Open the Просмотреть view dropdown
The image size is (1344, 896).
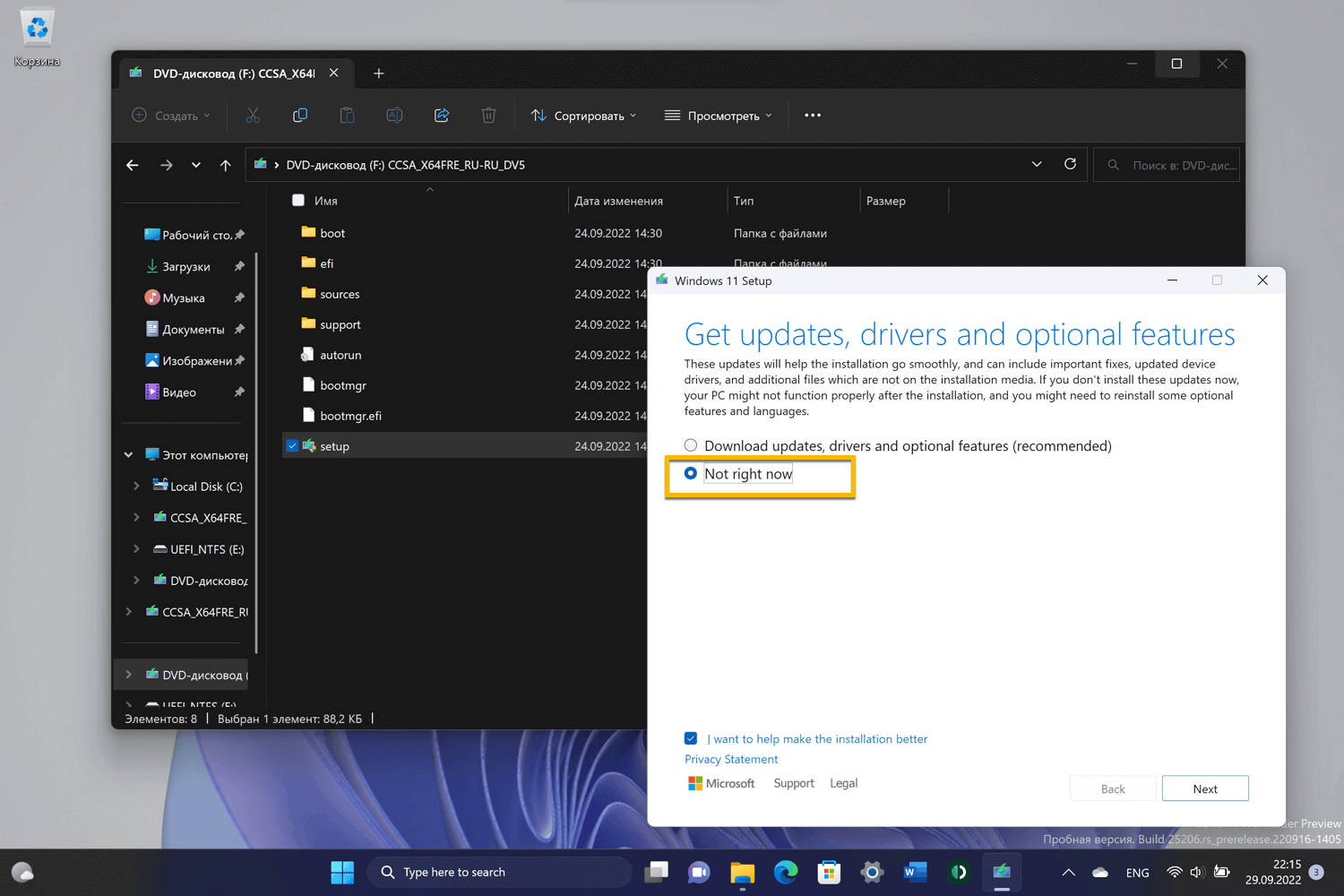719,116
